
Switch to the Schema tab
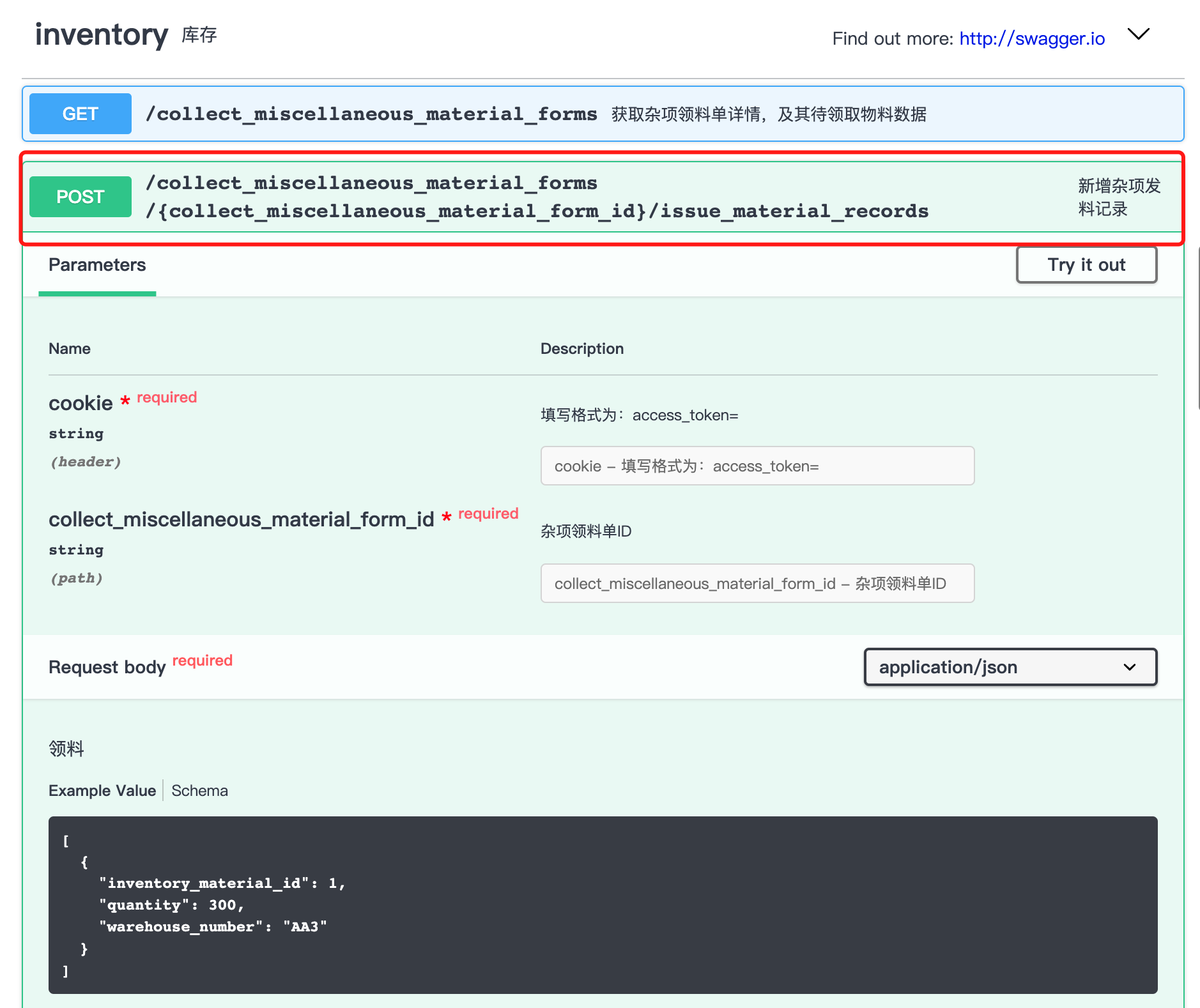point(199,791)
